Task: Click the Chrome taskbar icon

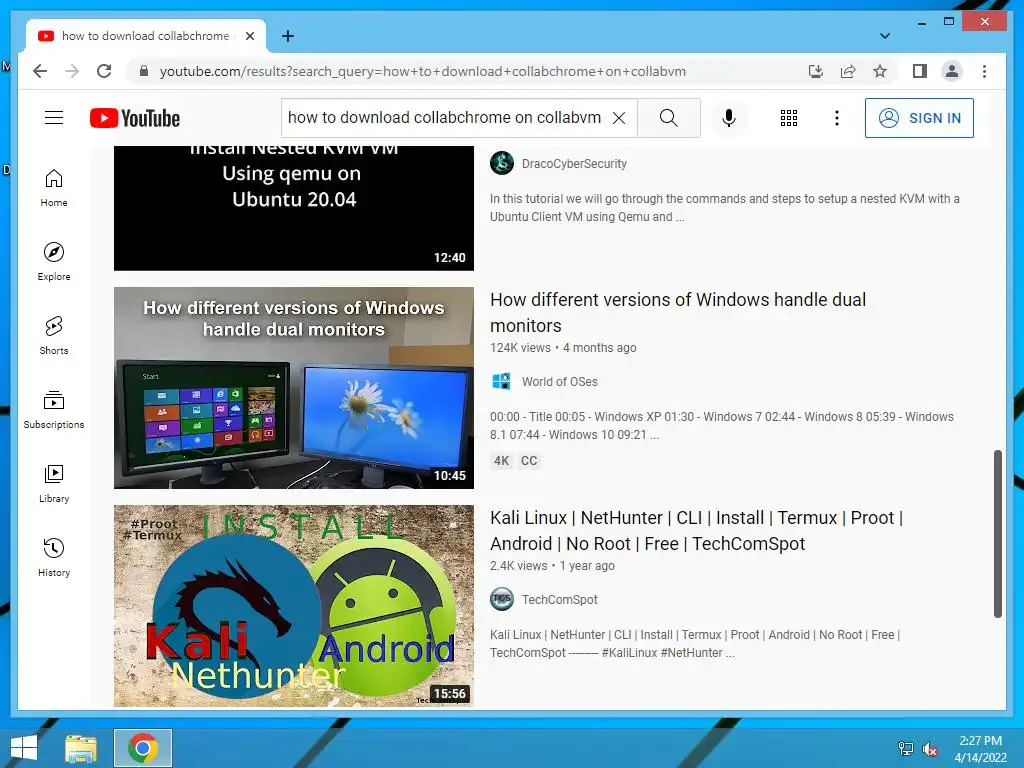Action: click(143, 748)
